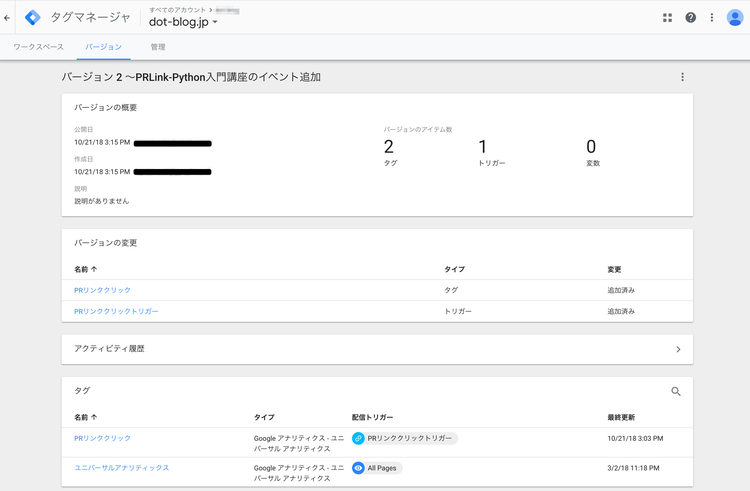The height and width of the screenshot is (491, 750).
Task: Click the 10/21/18 3:03 PM last updated cell
Action: (635, 438)
